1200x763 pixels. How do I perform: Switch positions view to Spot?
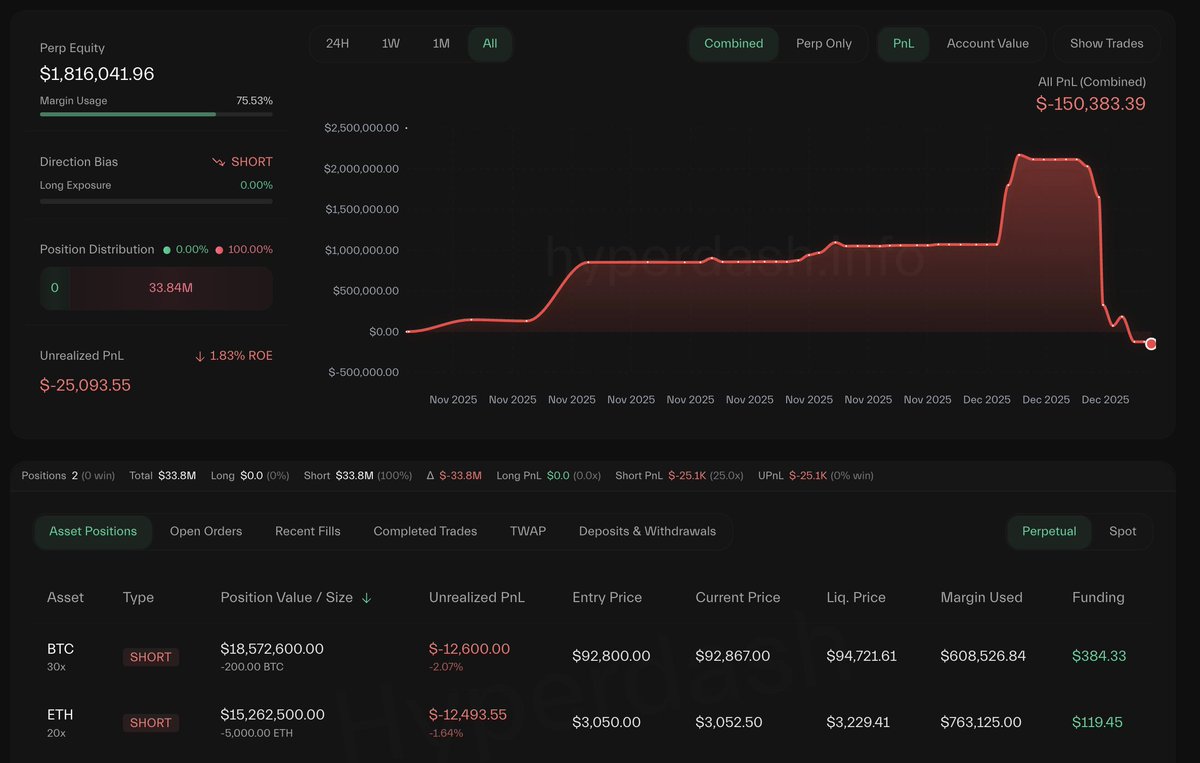pyautogui.click(x=1122, y=531)
